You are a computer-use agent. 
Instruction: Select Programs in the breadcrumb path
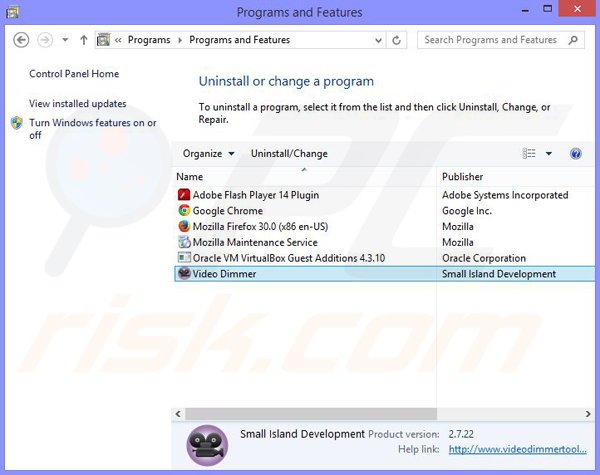(x=149, y=40)
